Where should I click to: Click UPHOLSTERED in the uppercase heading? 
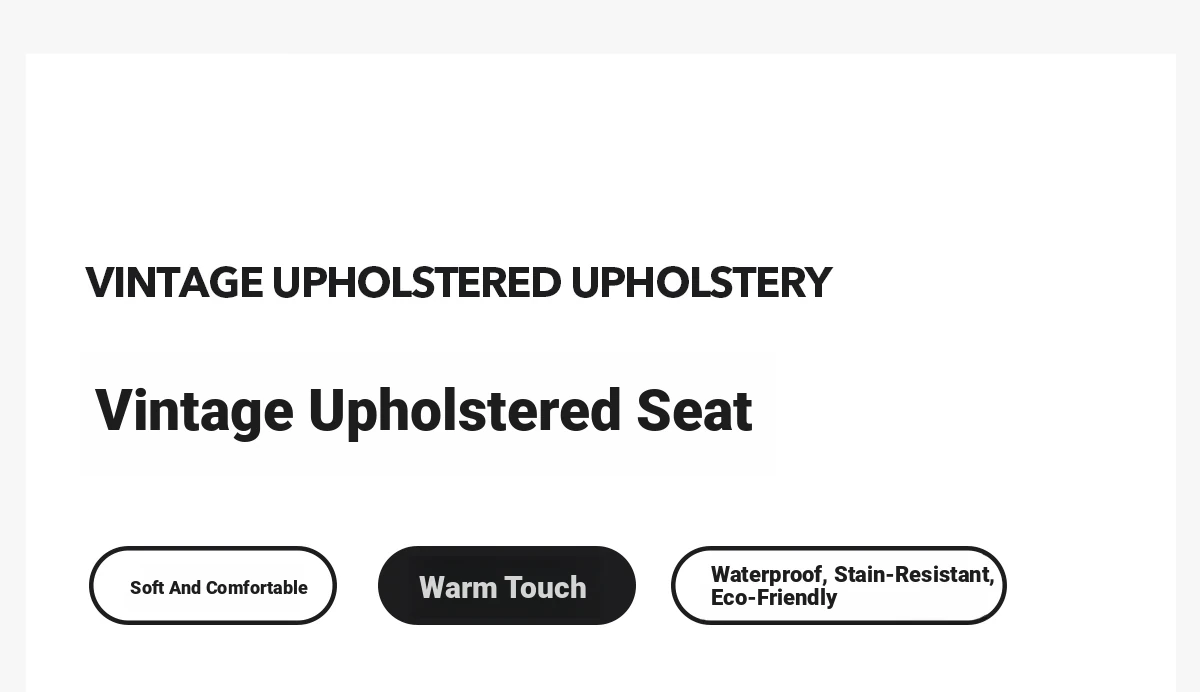click(x=416, y=283)
